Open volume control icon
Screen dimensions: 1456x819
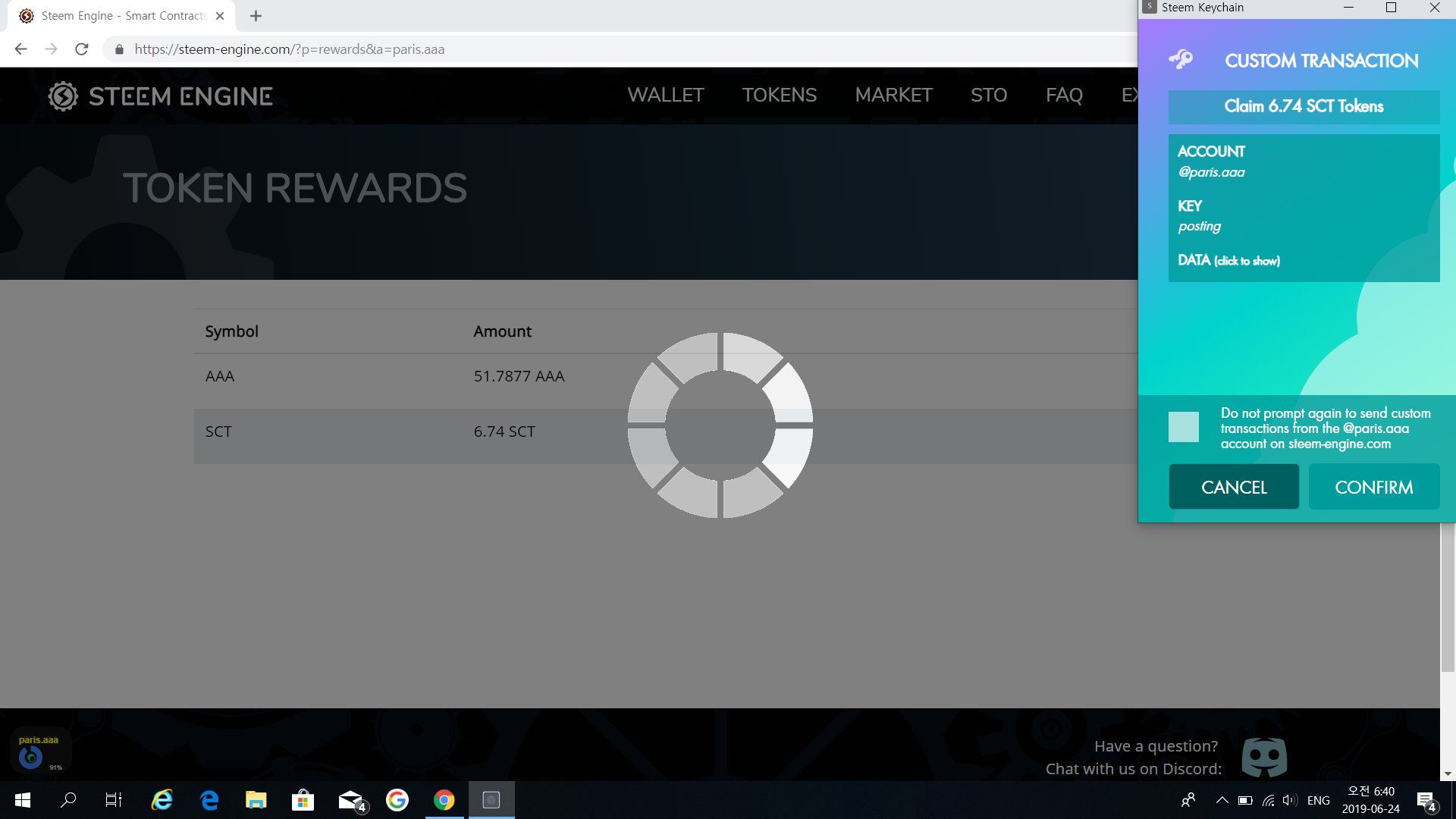click(x=1290, y=800)
